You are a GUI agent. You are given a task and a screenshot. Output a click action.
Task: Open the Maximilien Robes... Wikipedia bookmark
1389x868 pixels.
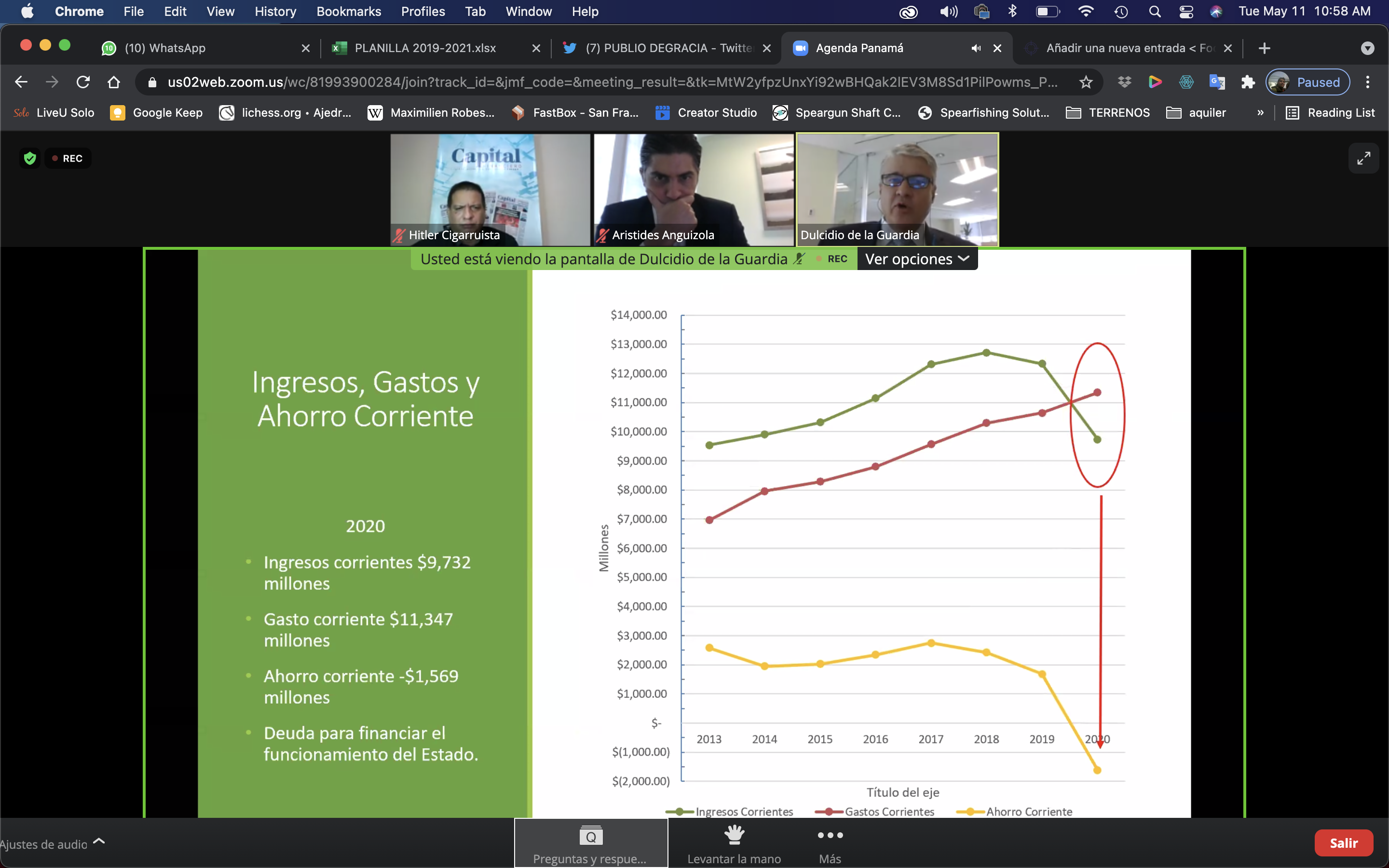432,112
